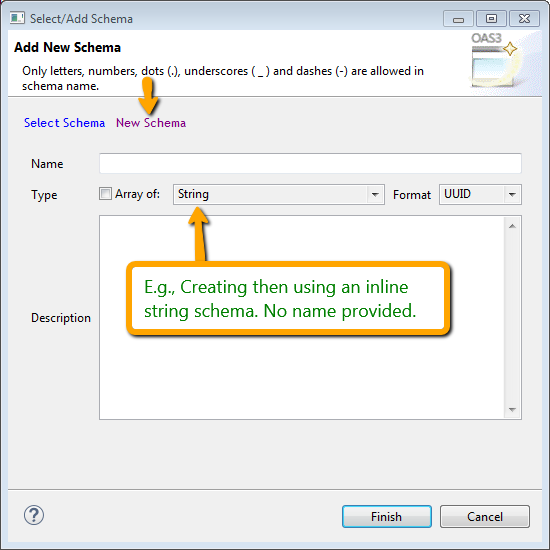
Task: Click the Description box scroll-up arrow
Action: click(512, 226)
